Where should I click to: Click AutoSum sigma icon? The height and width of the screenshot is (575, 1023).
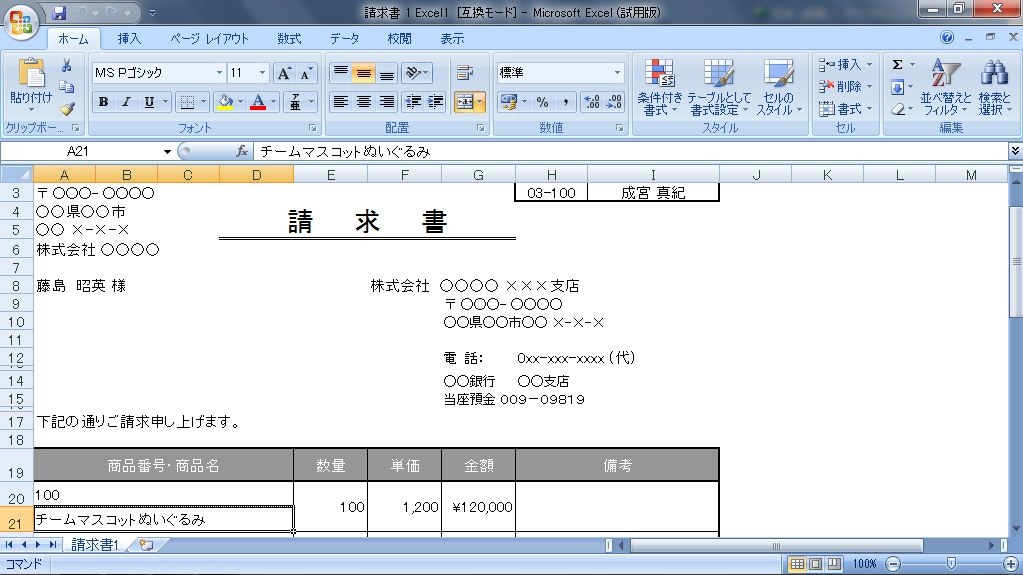898,65
